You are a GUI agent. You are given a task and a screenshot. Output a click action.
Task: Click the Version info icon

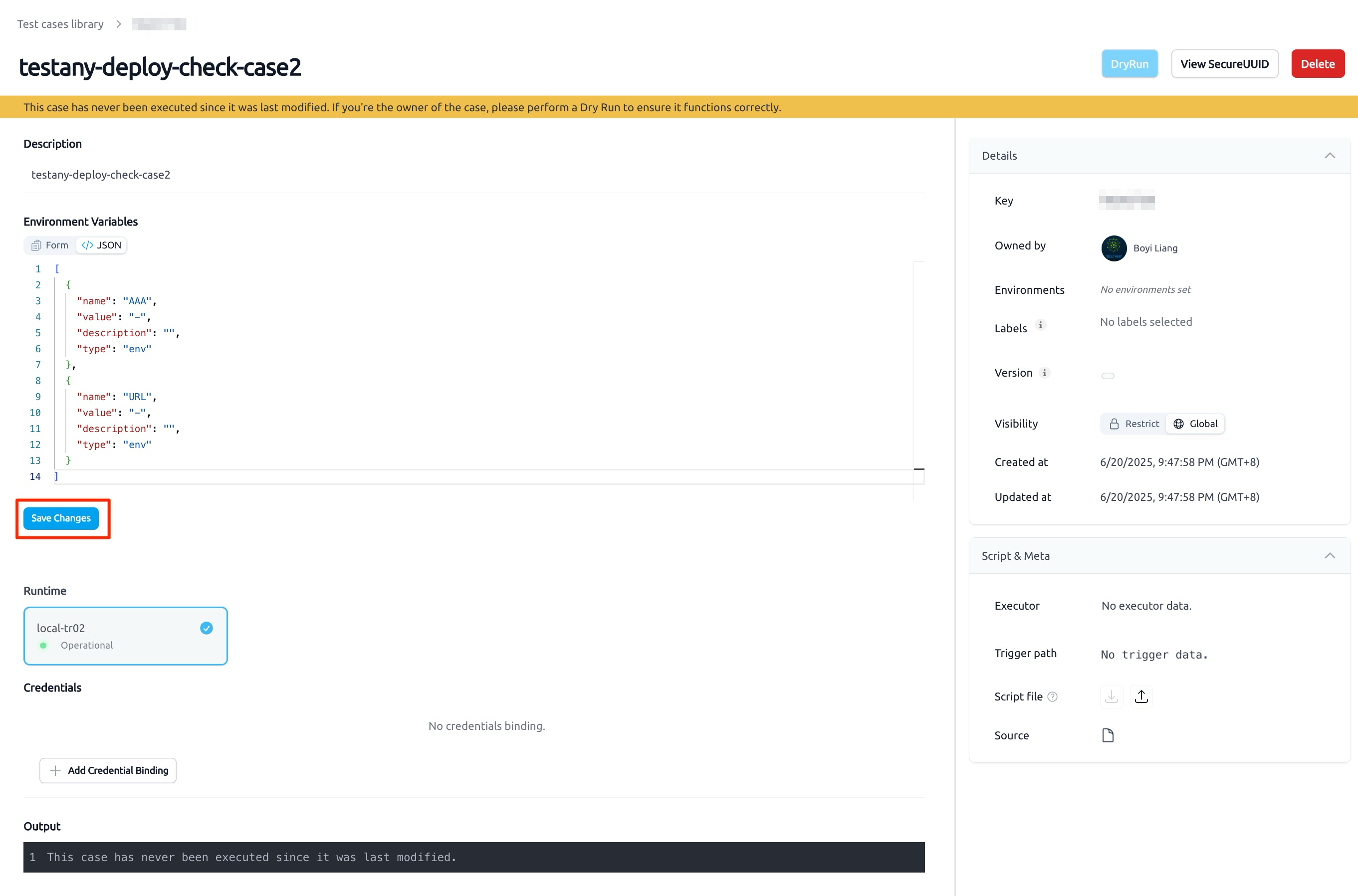point(1044,373)
